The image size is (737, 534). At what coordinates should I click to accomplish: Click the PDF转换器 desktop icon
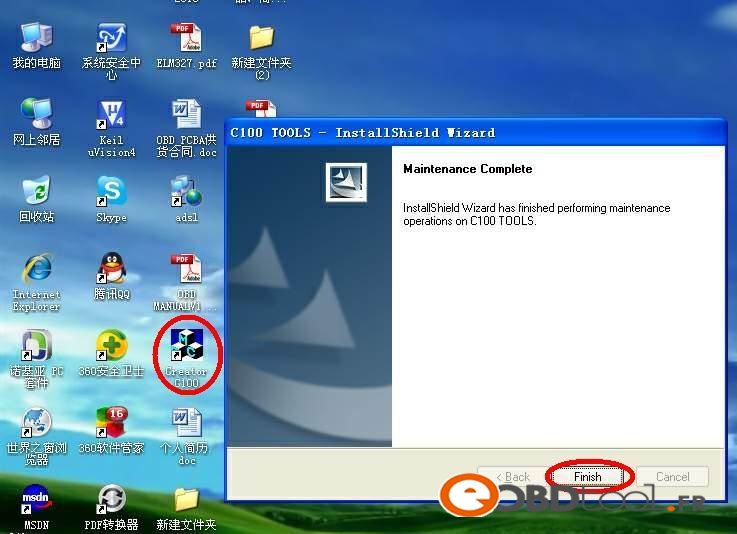[x=111, y=499]
